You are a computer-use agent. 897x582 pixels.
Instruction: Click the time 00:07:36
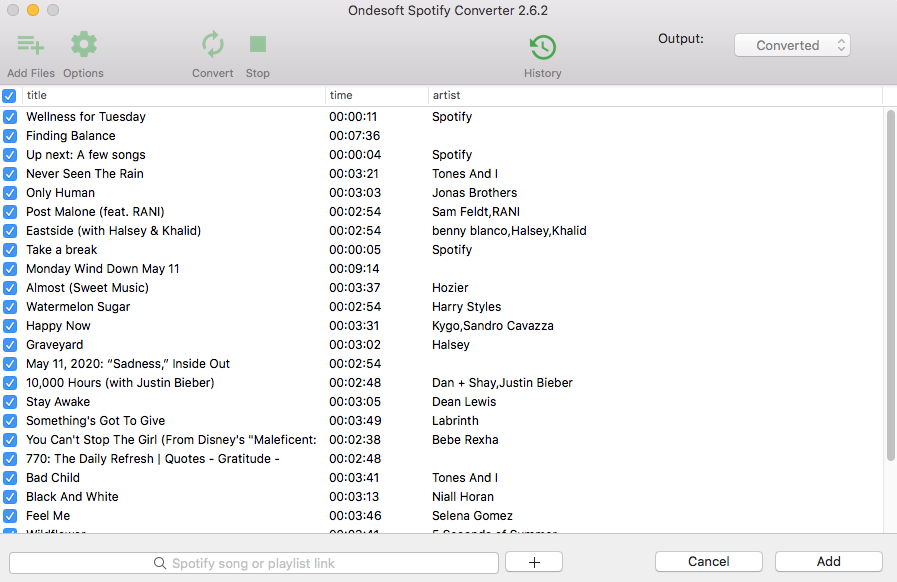[354, 136]
